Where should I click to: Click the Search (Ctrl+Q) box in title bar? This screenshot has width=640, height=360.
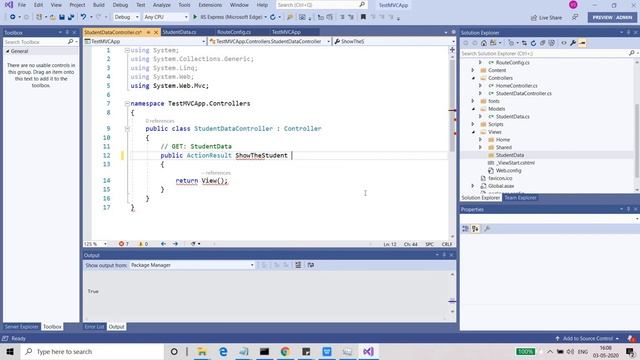321,5
